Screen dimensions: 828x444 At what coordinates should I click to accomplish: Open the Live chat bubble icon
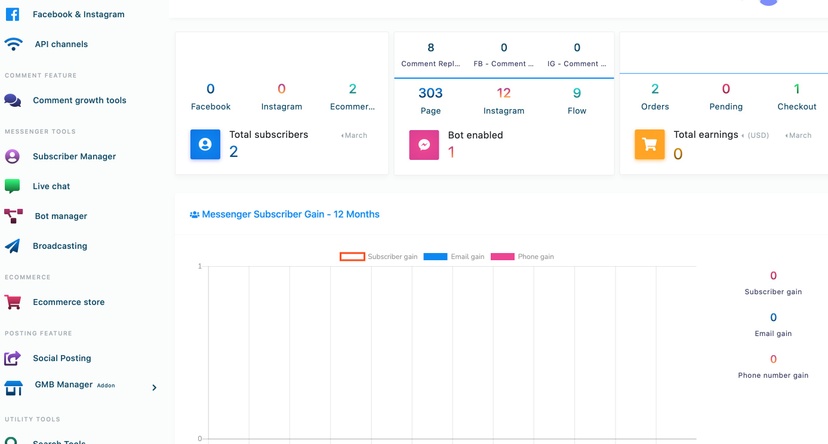12,186
